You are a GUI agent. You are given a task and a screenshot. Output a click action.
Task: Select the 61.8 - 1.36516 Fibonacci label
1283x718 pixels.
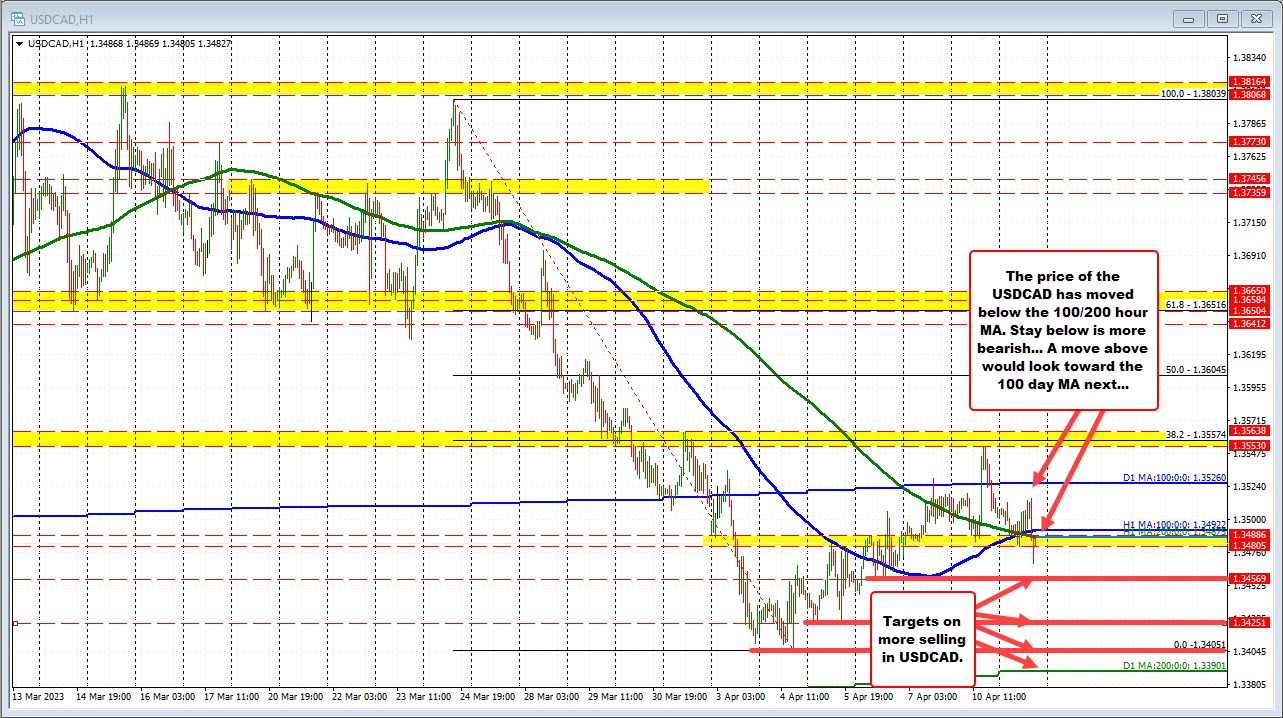[1196, 303]
